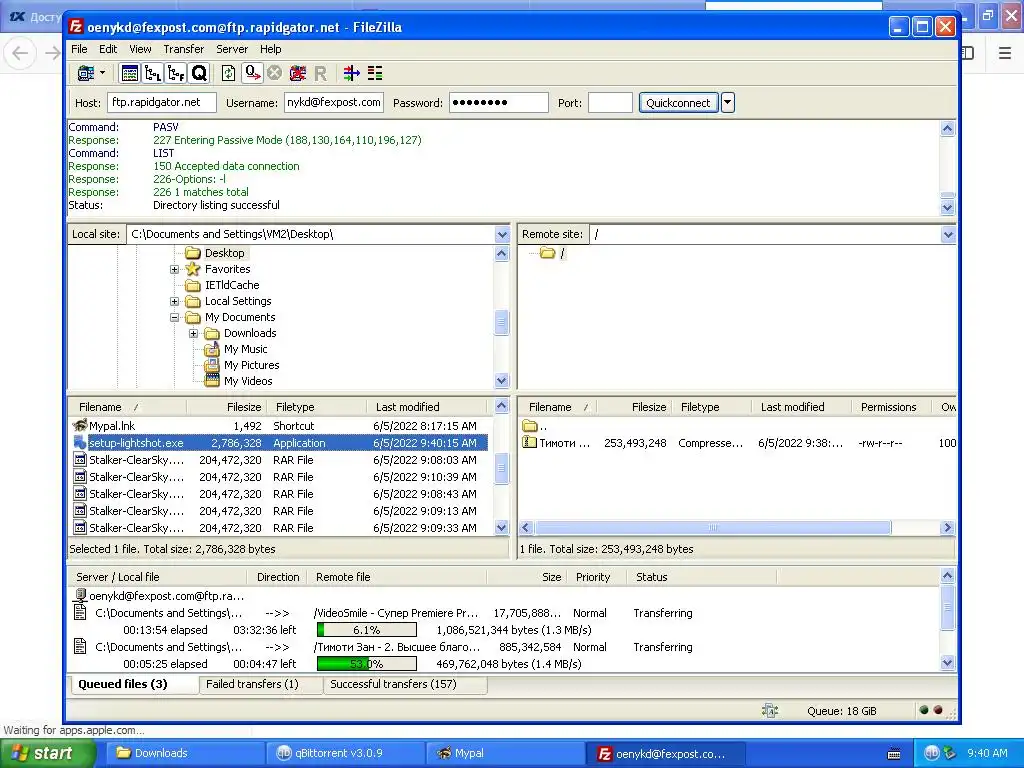This screenshot has height=768, width=1024.
Task: Open the File menu
Action: [x=79, y=49]
